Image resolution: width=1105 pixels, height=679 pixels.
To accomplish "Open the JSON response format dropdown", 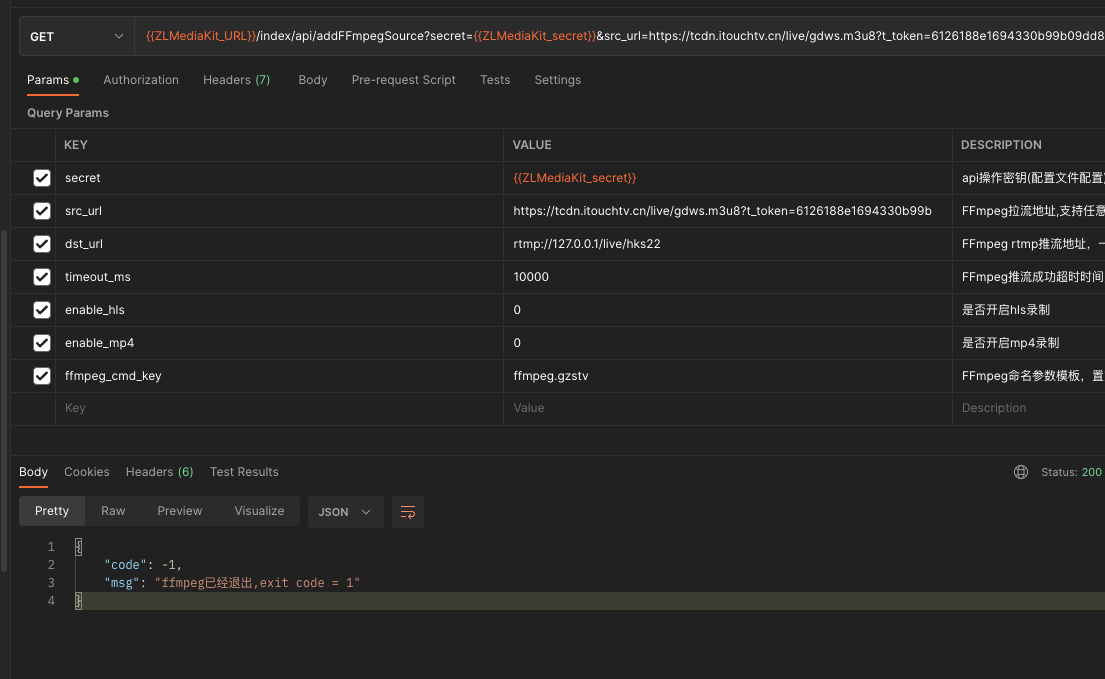I will (x=345, y=511).
